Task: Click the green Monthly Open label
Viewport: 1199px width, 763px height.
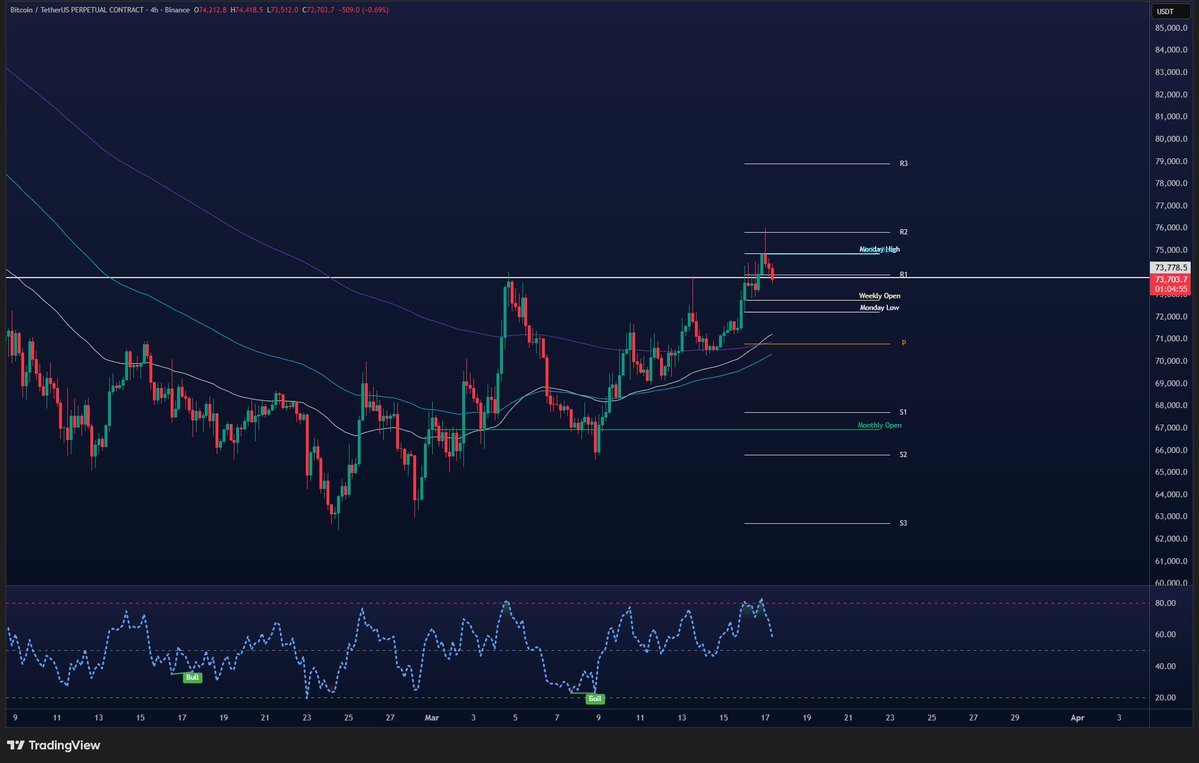Action: [879, 425]
